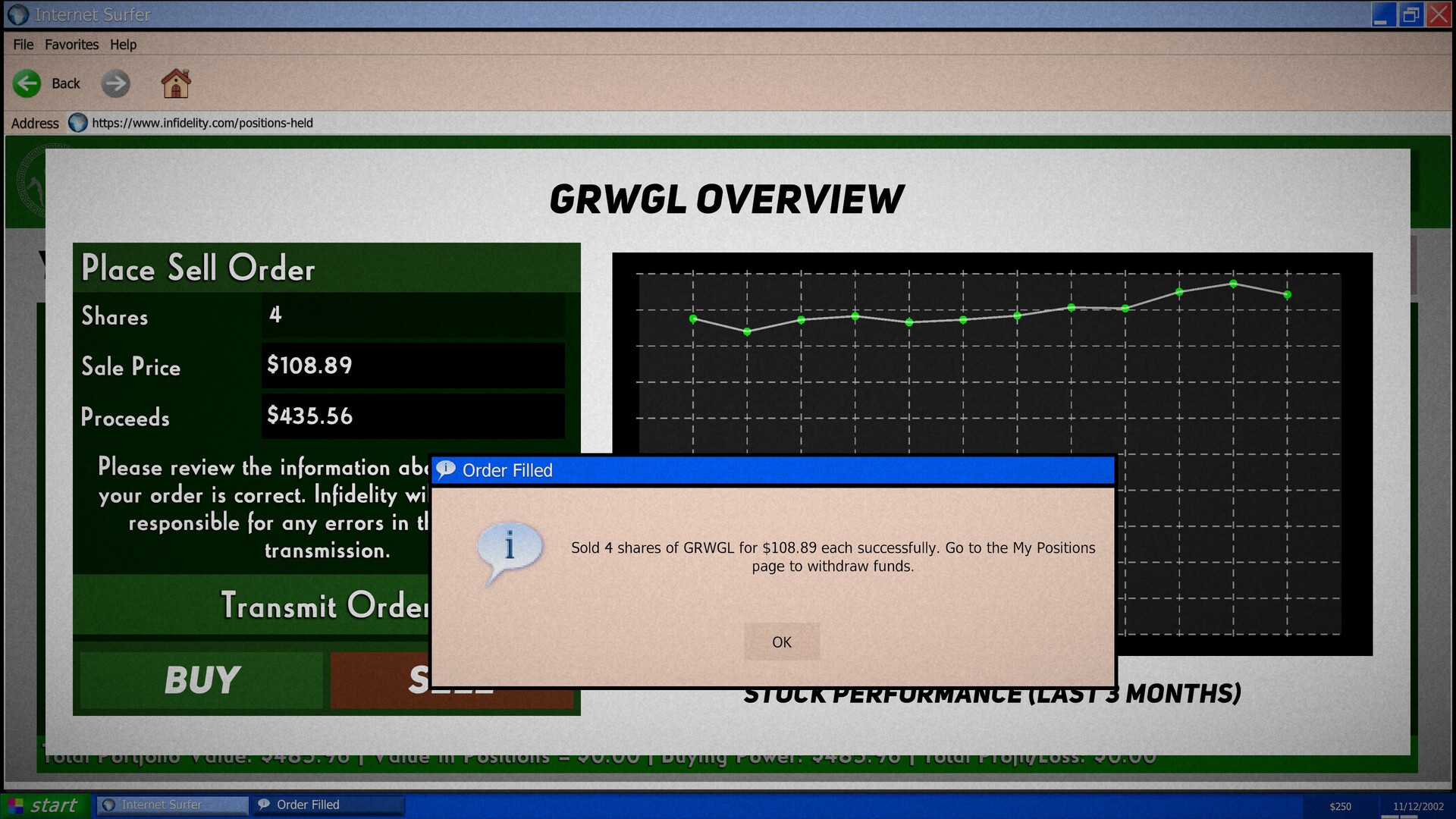Click the speech bubble icon on Order Filled taskbar item
The image size is (1456, 819).
click(263, 805)
